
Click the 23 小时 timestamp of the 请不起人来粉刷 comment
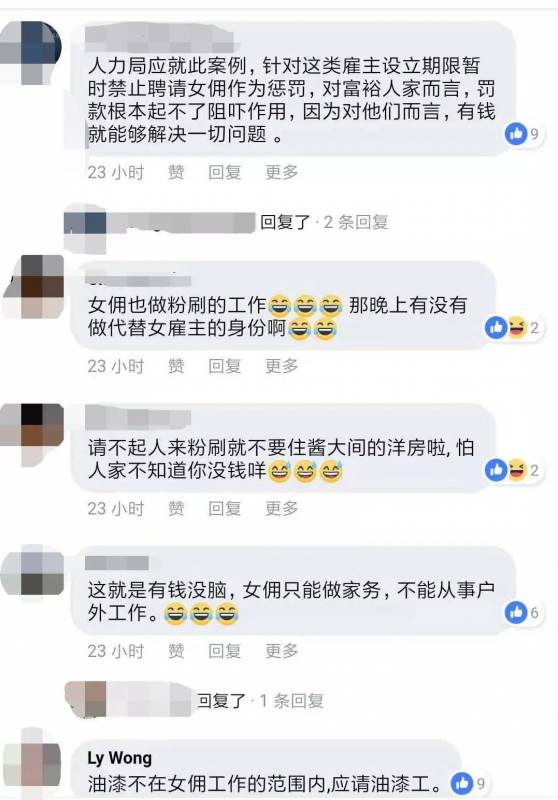point(116,508)
